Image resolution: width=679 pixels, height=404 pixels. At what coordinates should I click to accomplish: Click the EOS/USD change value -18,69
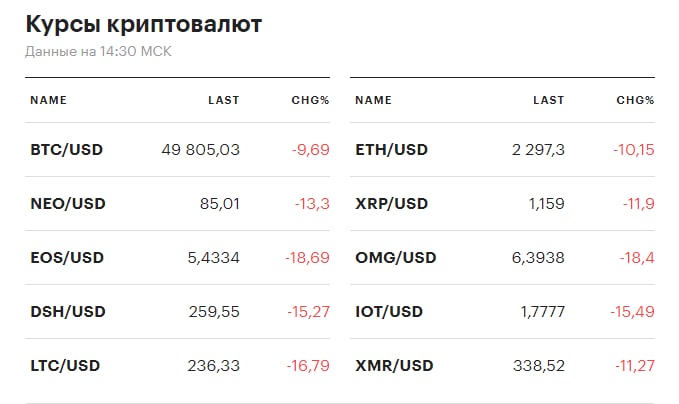click(306, 258)
